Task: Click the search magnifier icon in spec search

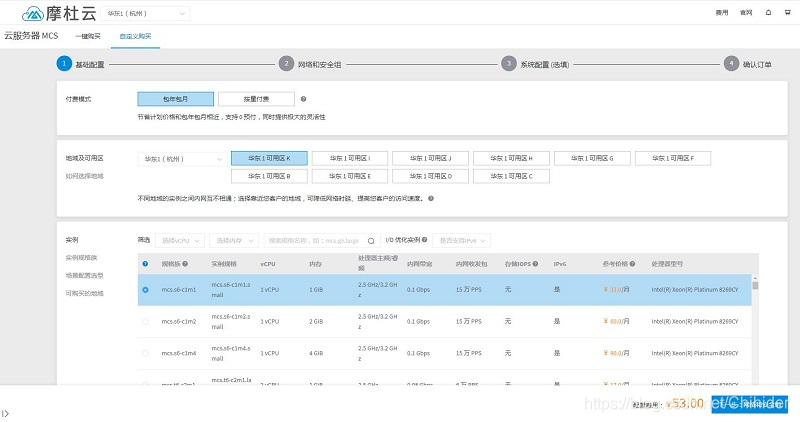Action: click(x=371, y=241)
